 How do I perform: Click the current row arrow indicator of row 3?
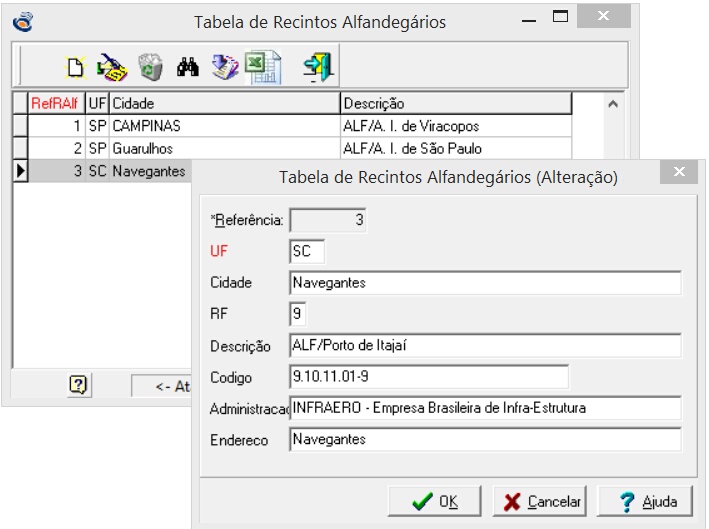click(x=20, y=171)
